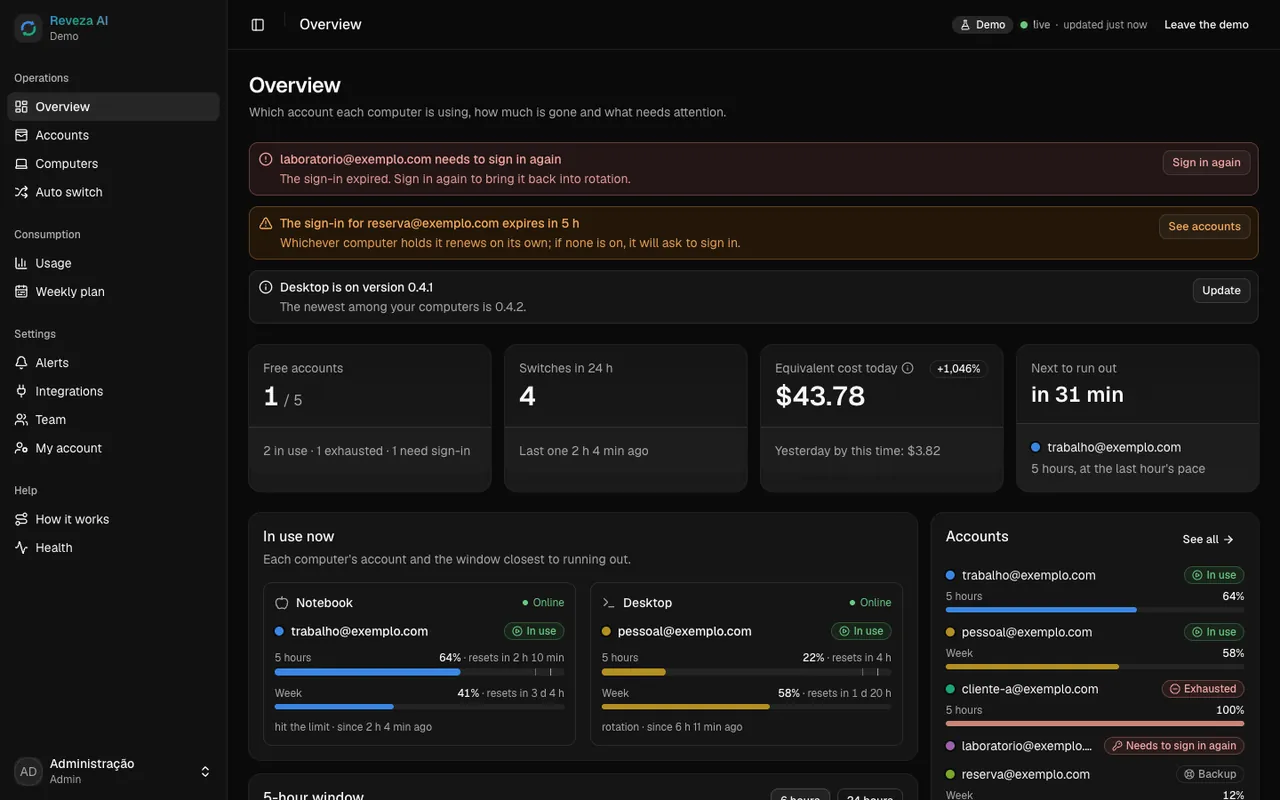The height and width of the screenshot is (800, 1280).
Task: Click the Health pulse icon
Action: click(x=21, y=548)
